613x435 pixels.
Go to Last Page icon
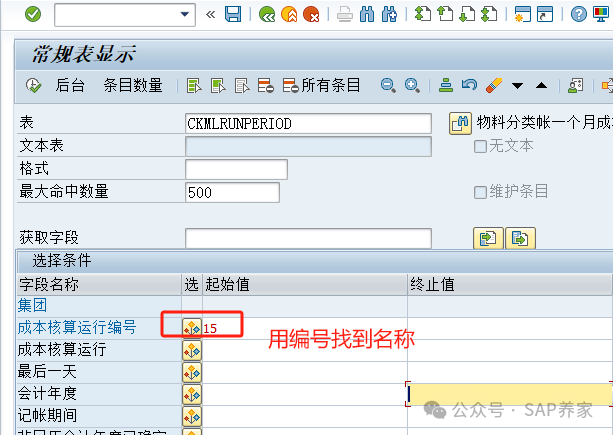489,14
